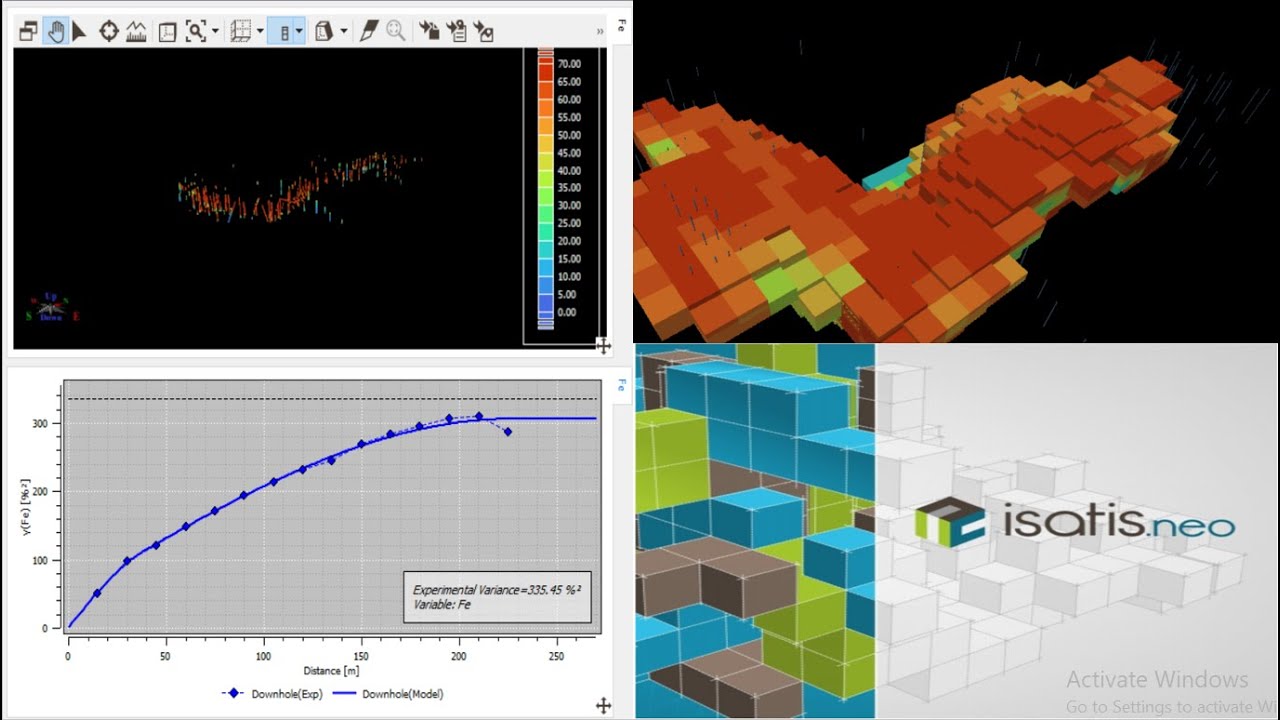The image size is (1280, 720).
Task: Click the zoom-to-extent magnifier icon
Action: 195,31
